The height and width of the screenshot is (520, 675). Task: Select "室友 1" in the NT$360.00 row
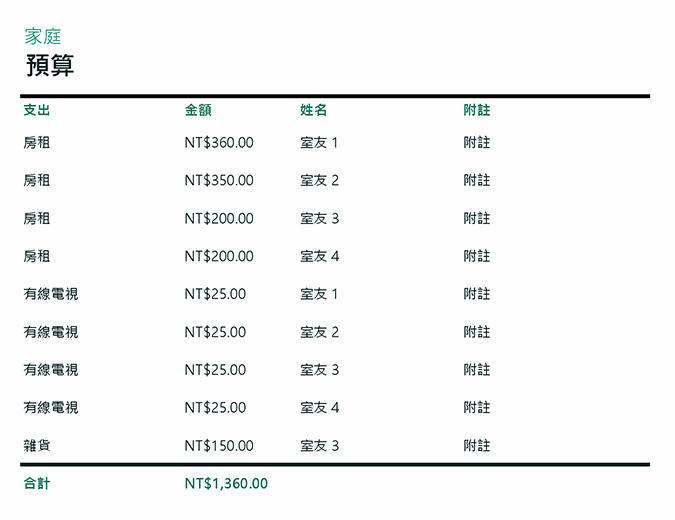point(319,143)
